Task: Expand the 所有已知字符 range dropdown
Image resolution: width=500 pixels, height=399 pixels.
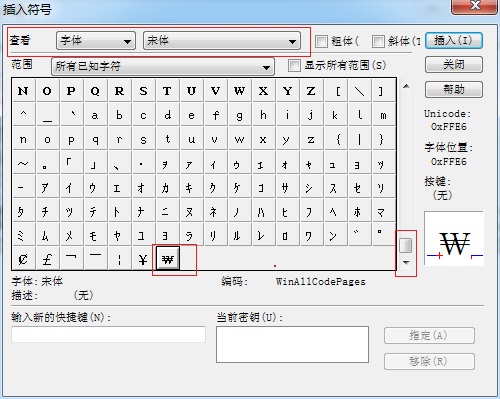Action: pyautogui.click(x=163, y=66)
